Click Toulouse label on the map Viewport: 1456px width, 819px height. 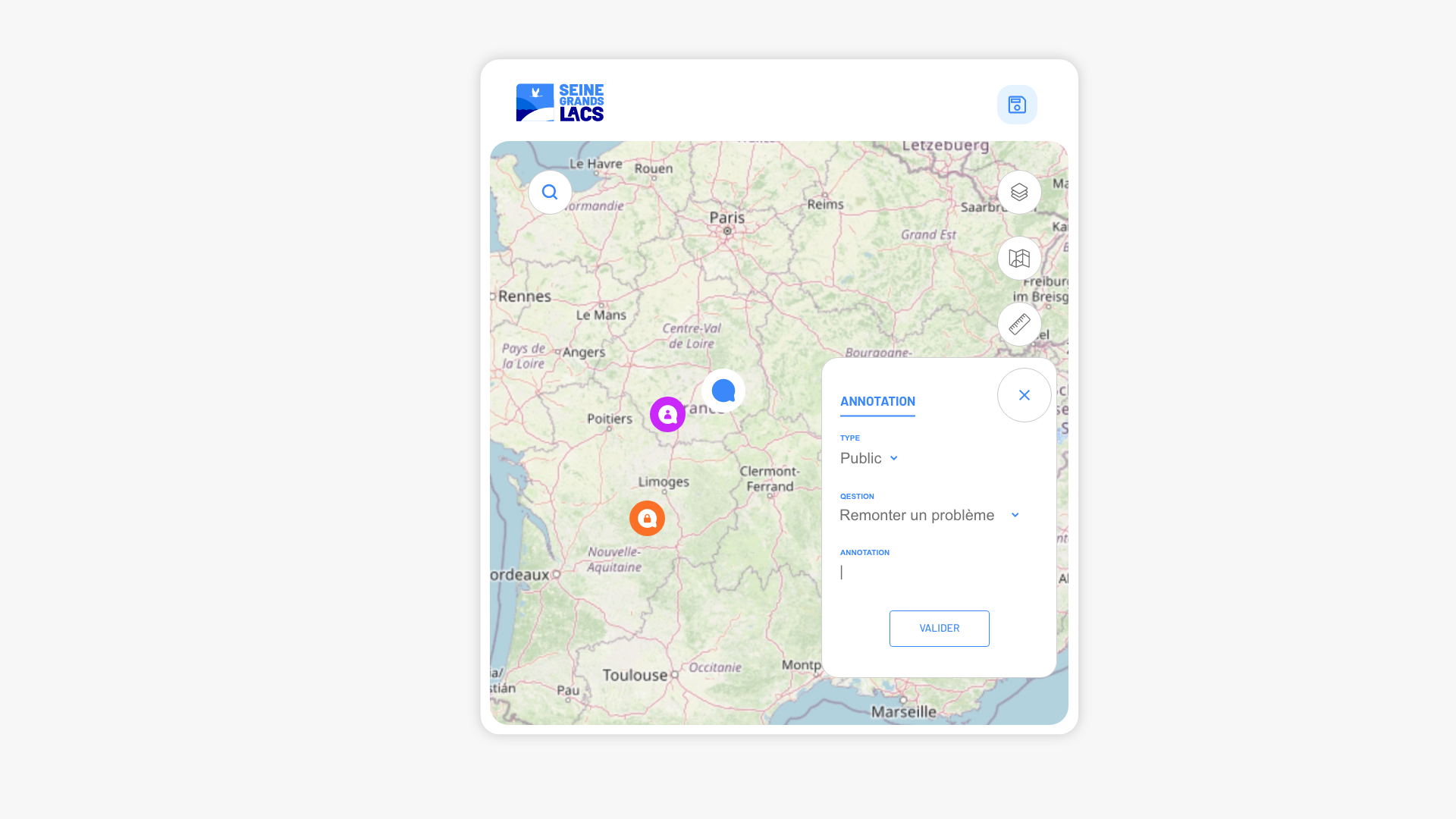click(x=635, y=675)
